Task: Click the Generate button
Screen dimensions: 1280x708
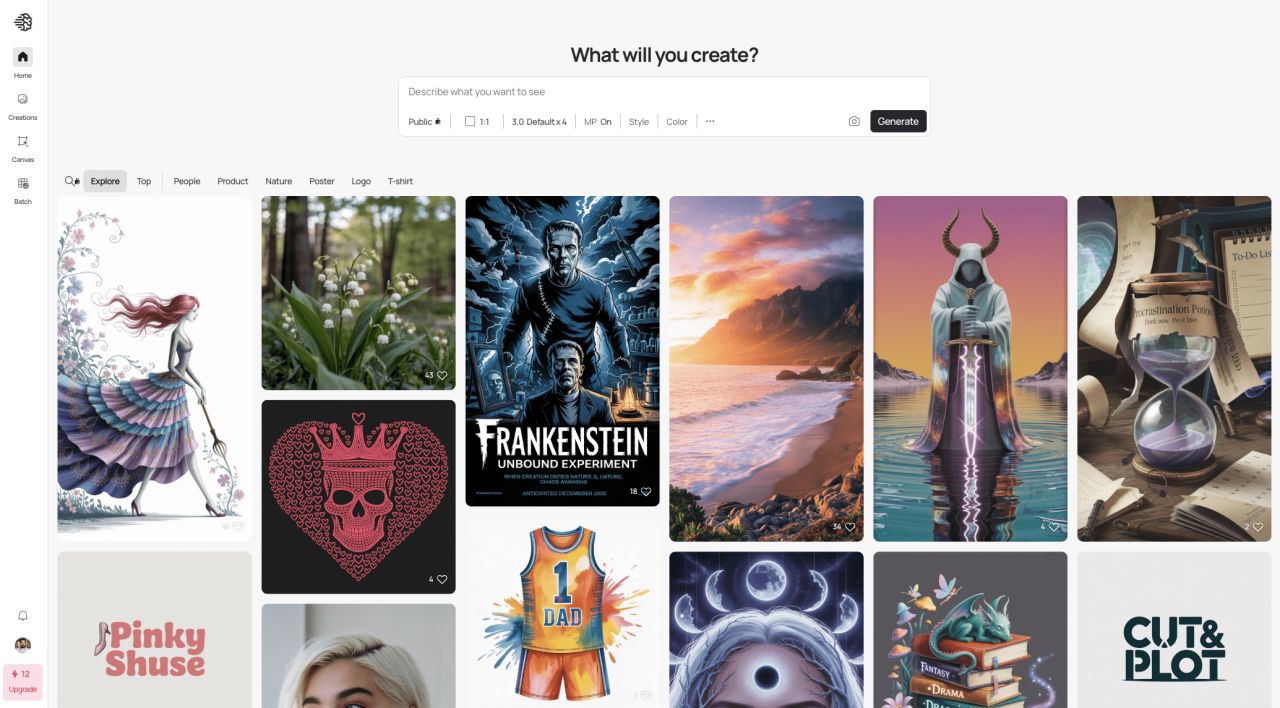Action: (898, 121)
